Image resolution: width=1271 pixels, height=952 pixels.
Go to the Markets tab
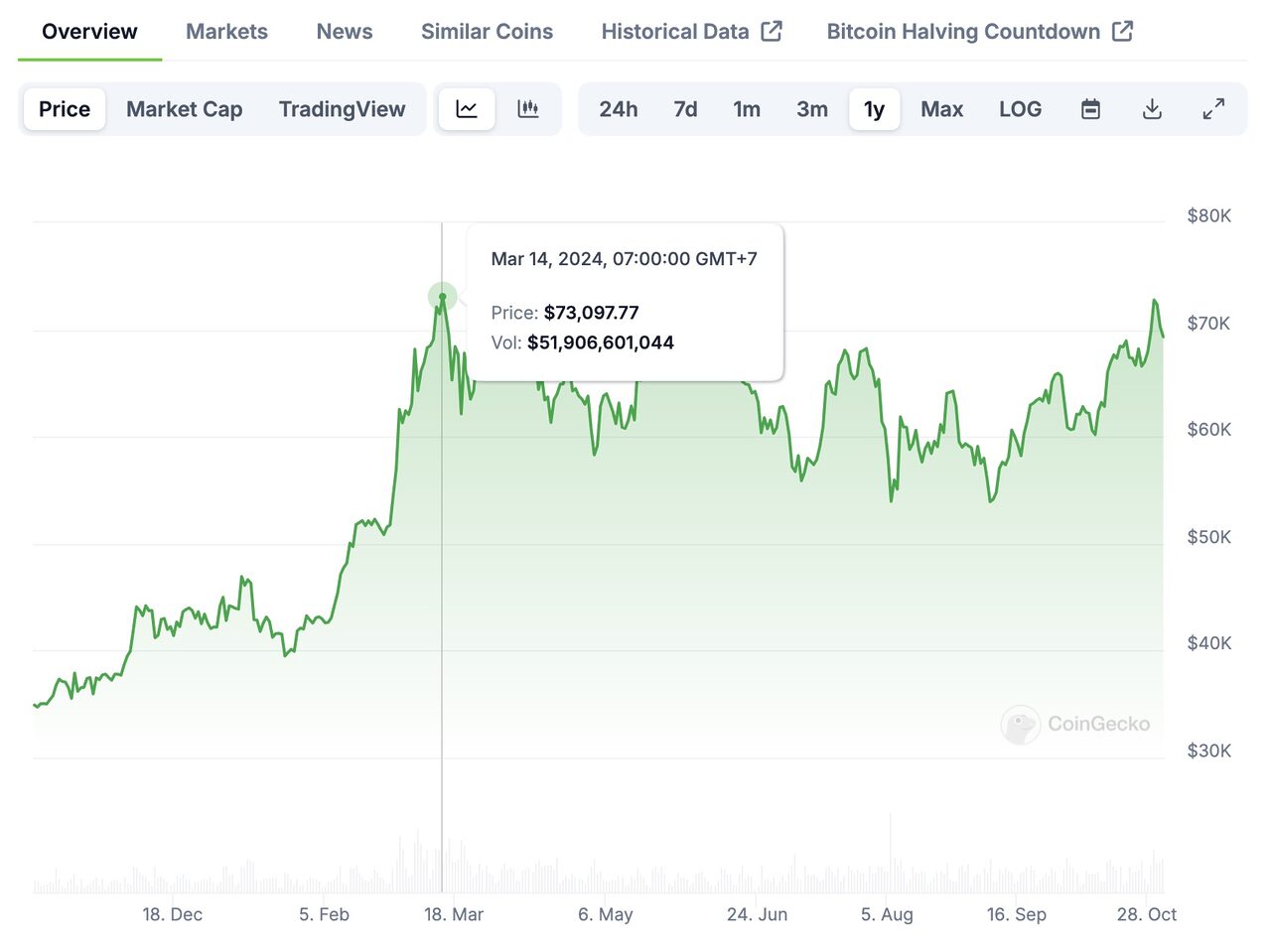pos(226,32)
